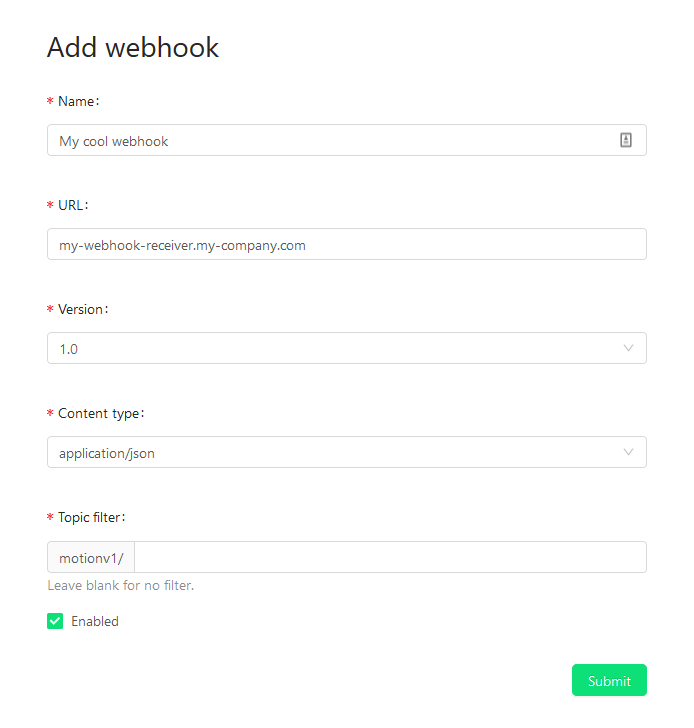Open the Version dropdown showing 1.0

coord(347,348)
